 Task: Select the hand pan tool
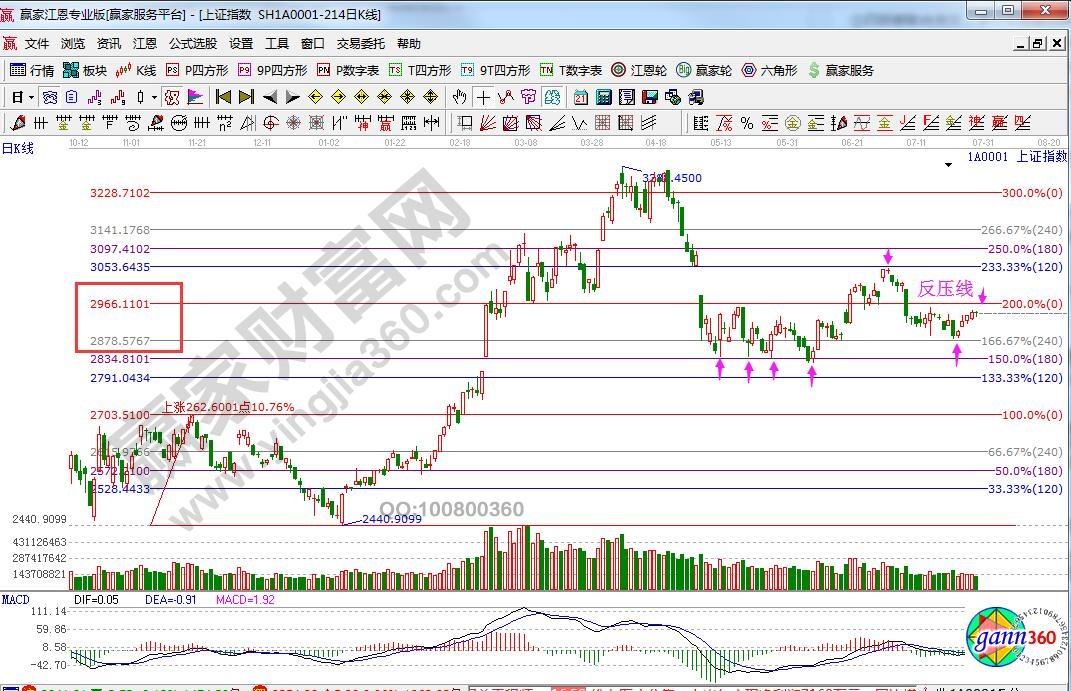[x=459, y=97]
